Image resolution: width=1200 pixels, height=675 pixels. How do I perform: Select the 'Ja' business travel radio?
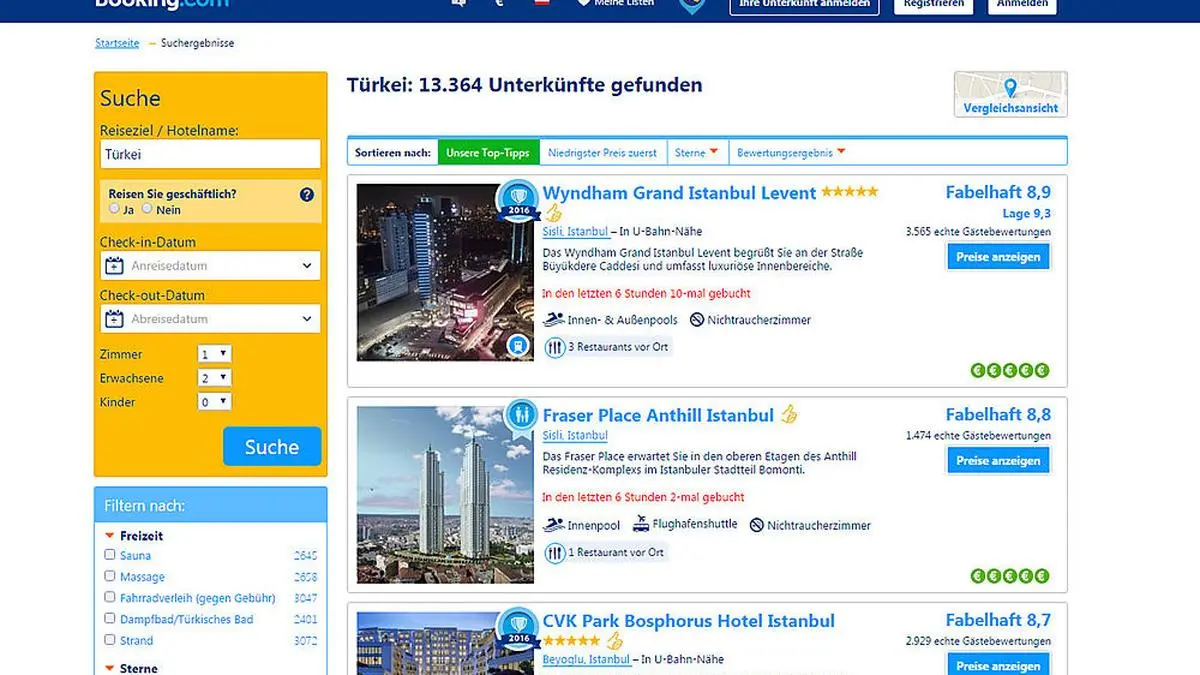click(115, 209)
